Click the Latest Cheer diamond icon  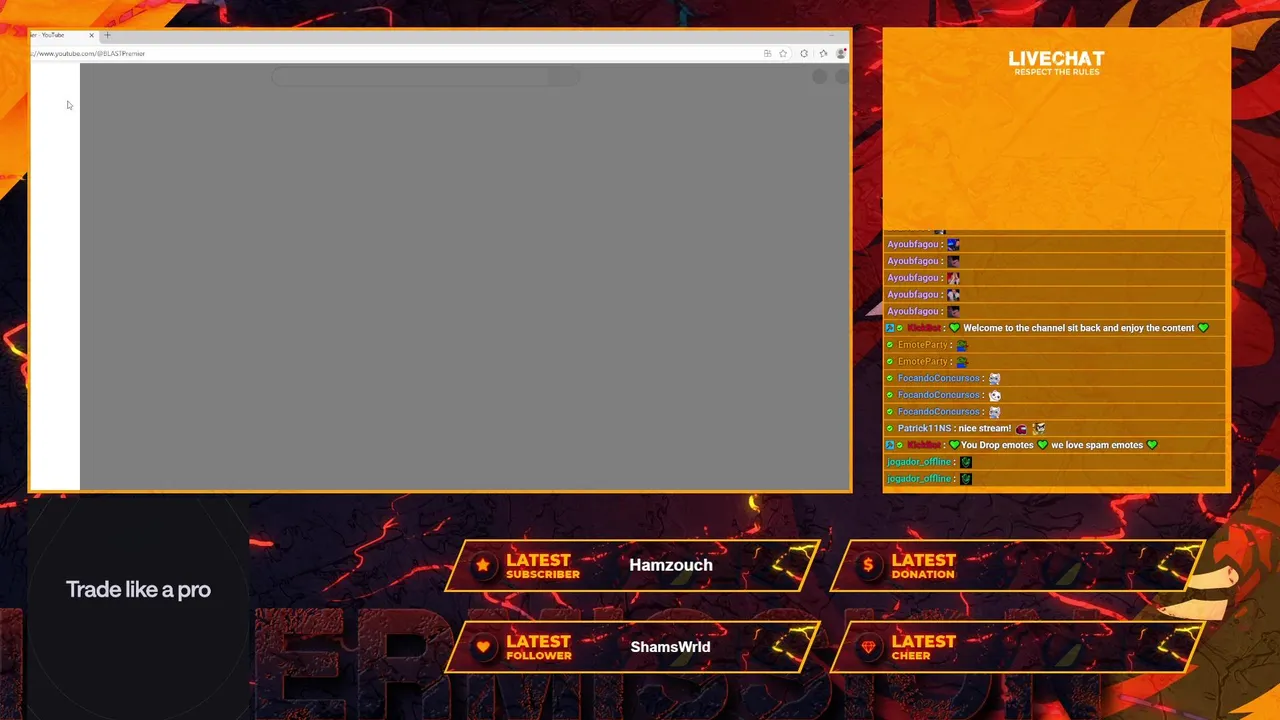pos(868,647)
